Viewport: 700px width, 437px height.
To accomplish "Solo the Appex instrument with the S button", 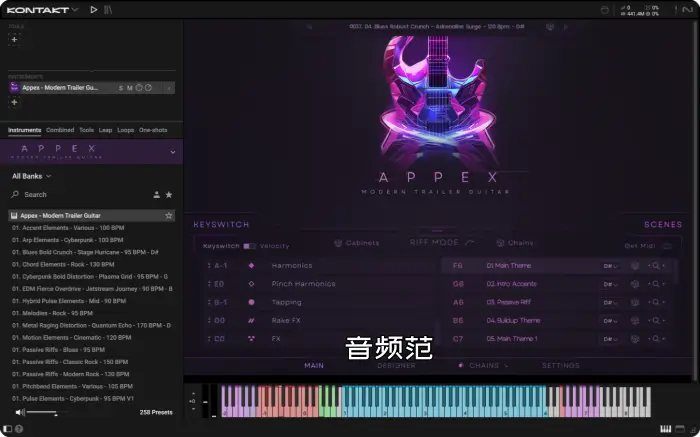I will click(x=121, y=88).
